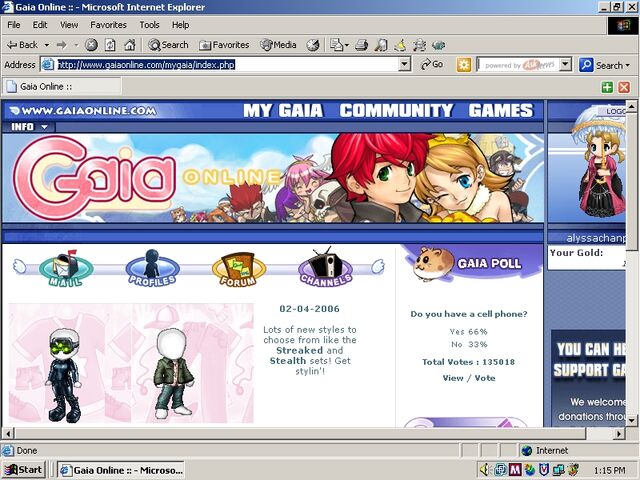Click the horizontal scrollbar left arrow
Viewport: 640px width, 480px height.
(x=8, y=433)
